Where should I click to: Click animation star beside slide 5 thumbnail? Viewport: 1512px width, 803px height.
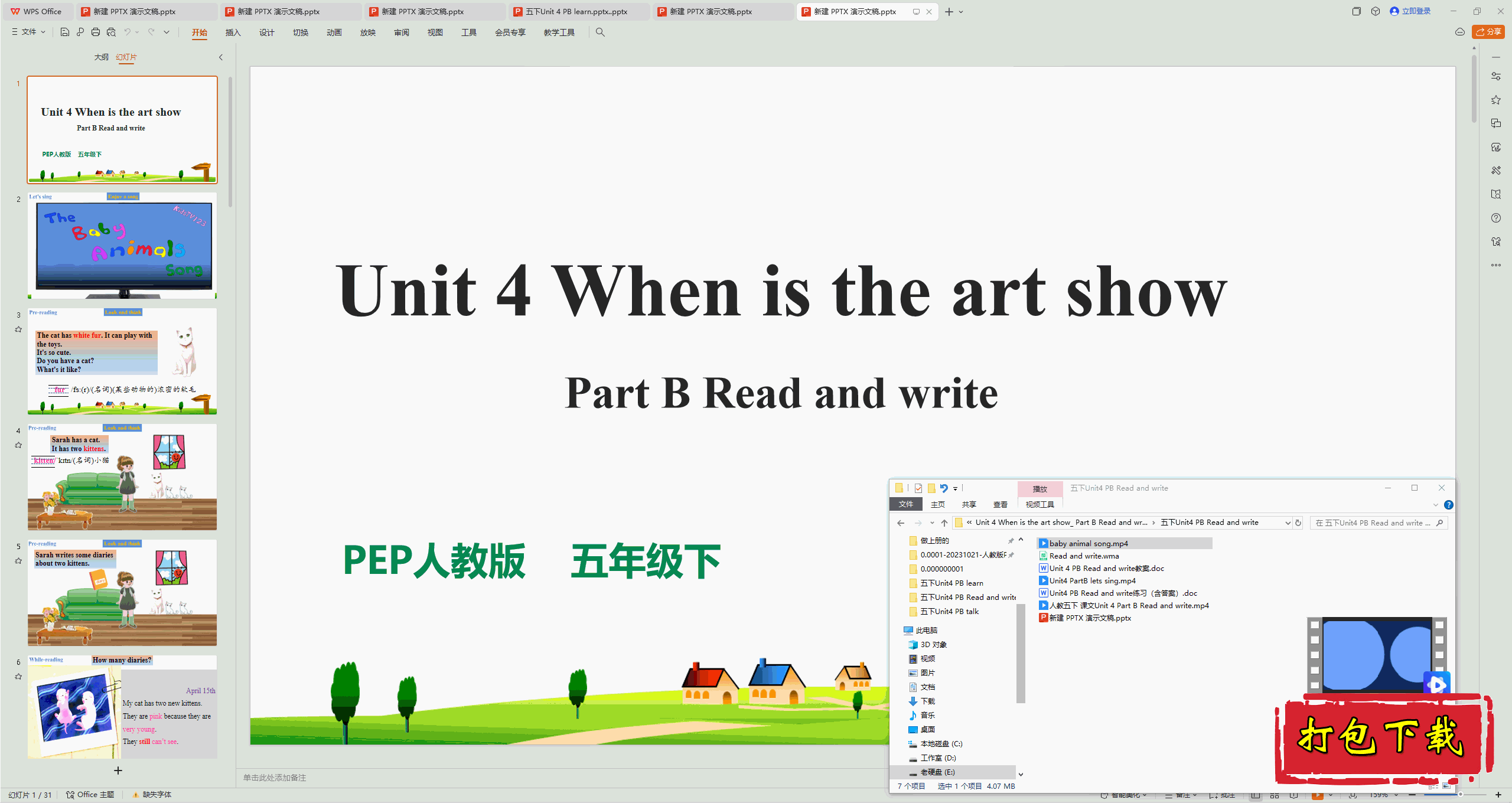(18, 561)
